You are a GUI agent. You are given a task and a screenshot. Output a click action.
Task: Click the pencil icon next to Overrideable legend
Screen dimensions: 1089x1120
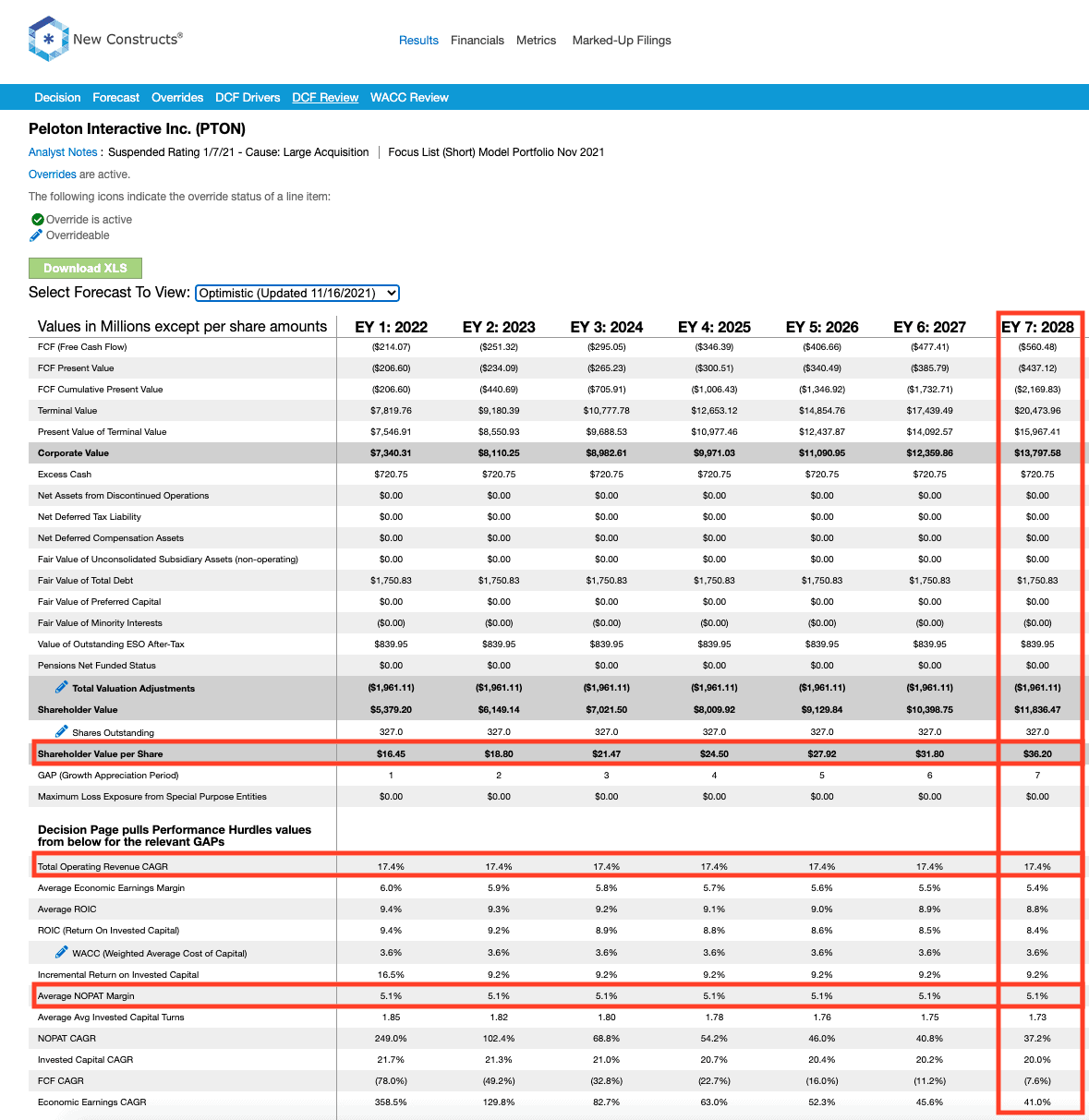[x=36, y=235]
